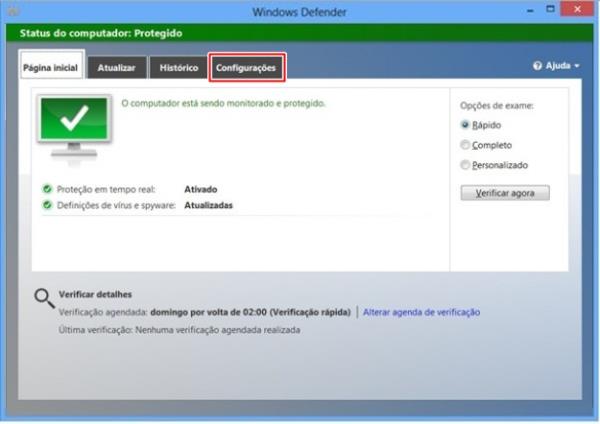Click the Ativado status text
The height and width of the screenshot is (424, 600).
(201, 189)
